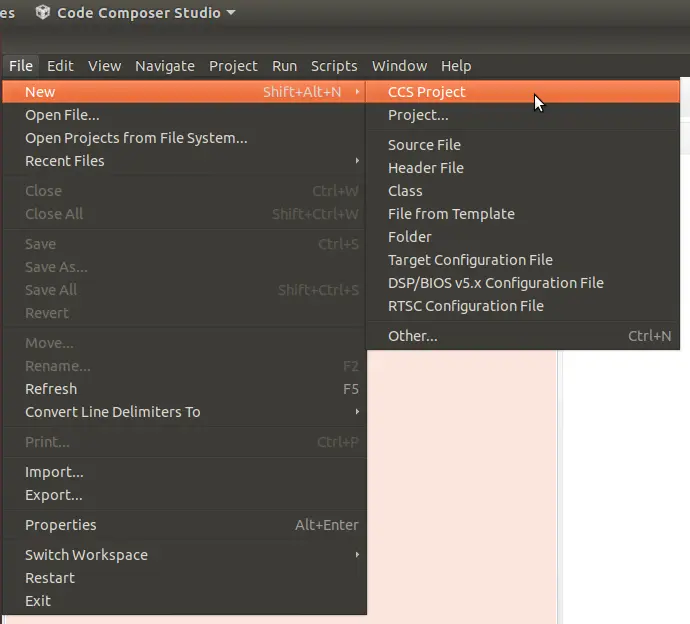The width and height of the screenshot is (690, 624).
Task: Create a new Folder
Action: pyautogui.click(x=523, y=237)
